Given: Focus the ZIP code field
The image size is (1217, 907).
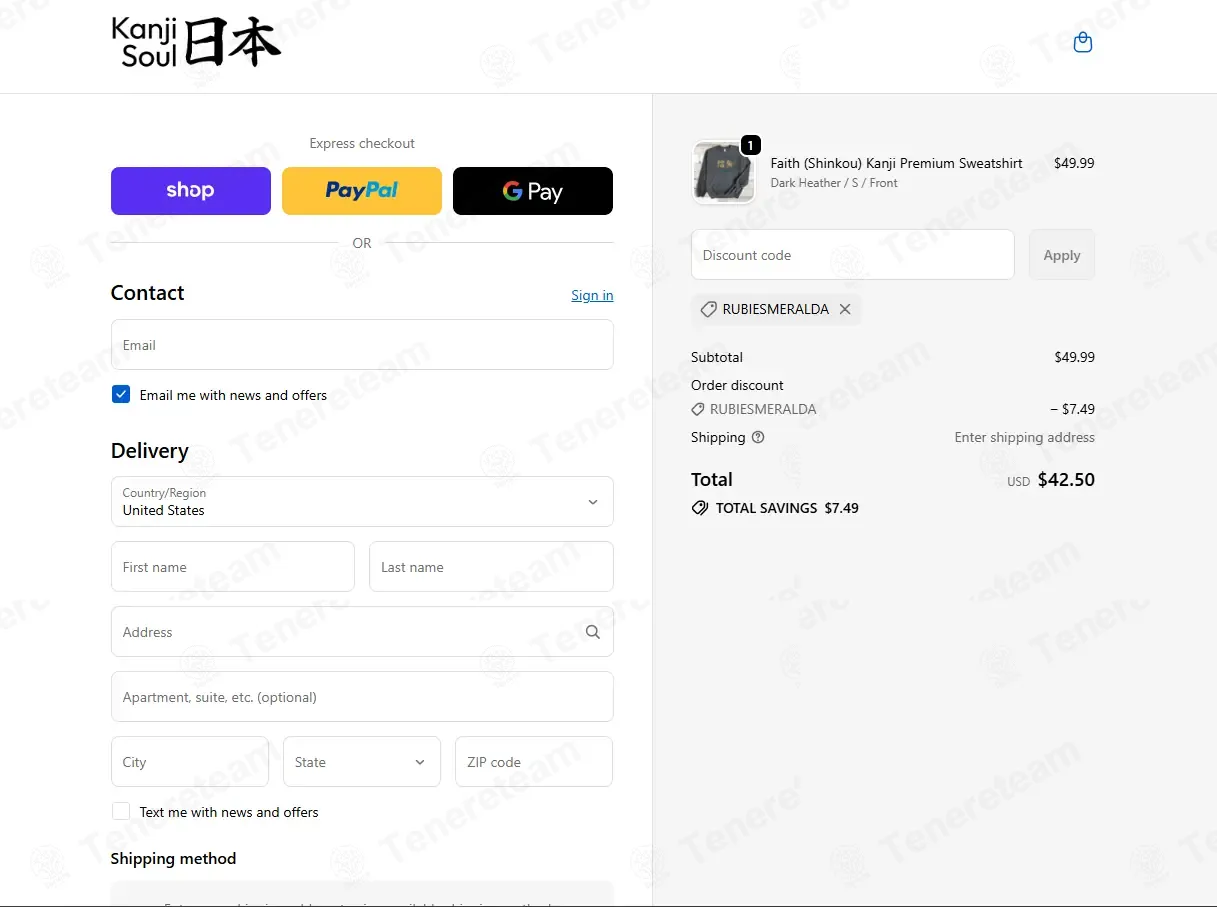Looking at the screenshot, I should [534, 762].
